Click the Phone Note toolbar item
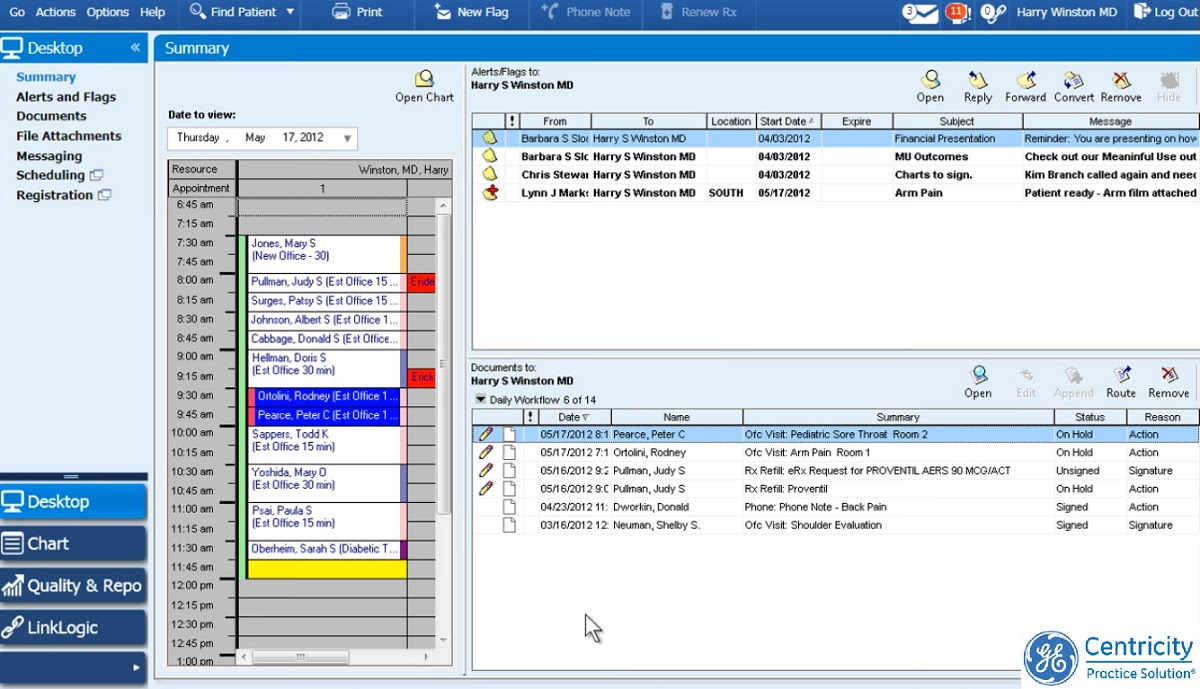Viewport: 1200px width, 689px height. pos(585,12)
